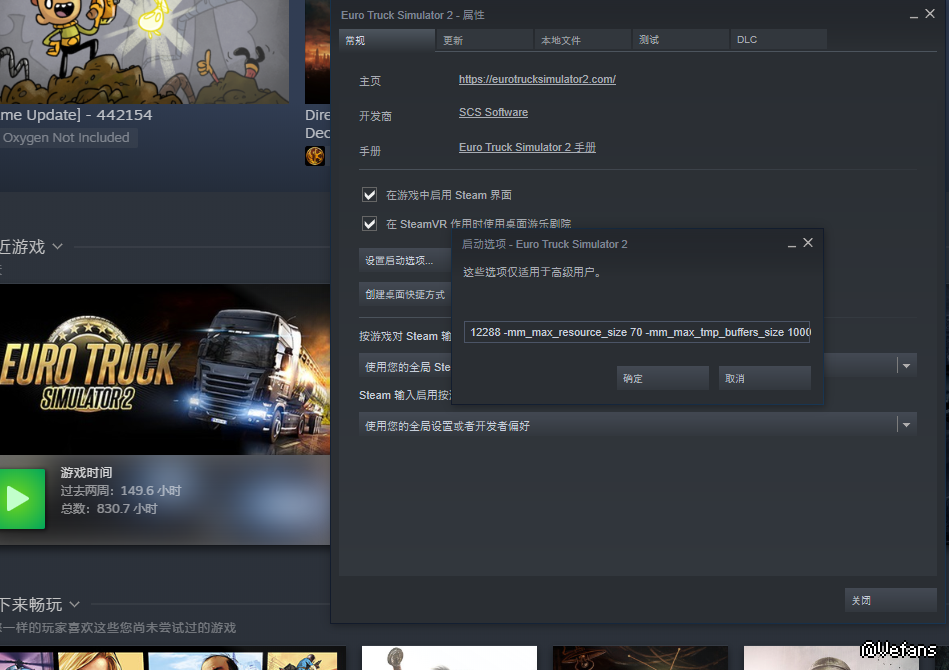Toggle 在游戏中启用 Steam 界面 checkbox
Viewport: 949px width, 670px height.
[369, 194]
